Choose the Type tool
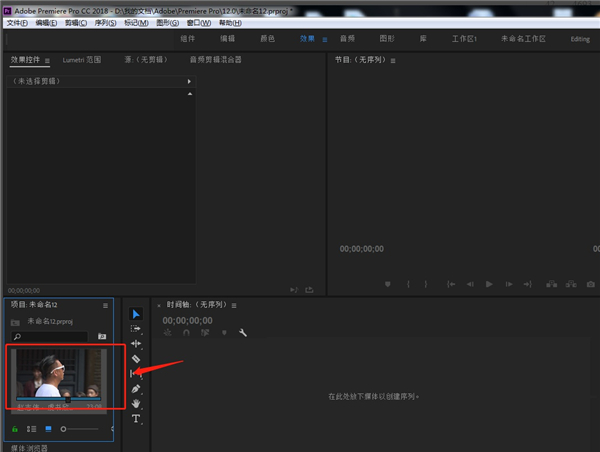 136,419
